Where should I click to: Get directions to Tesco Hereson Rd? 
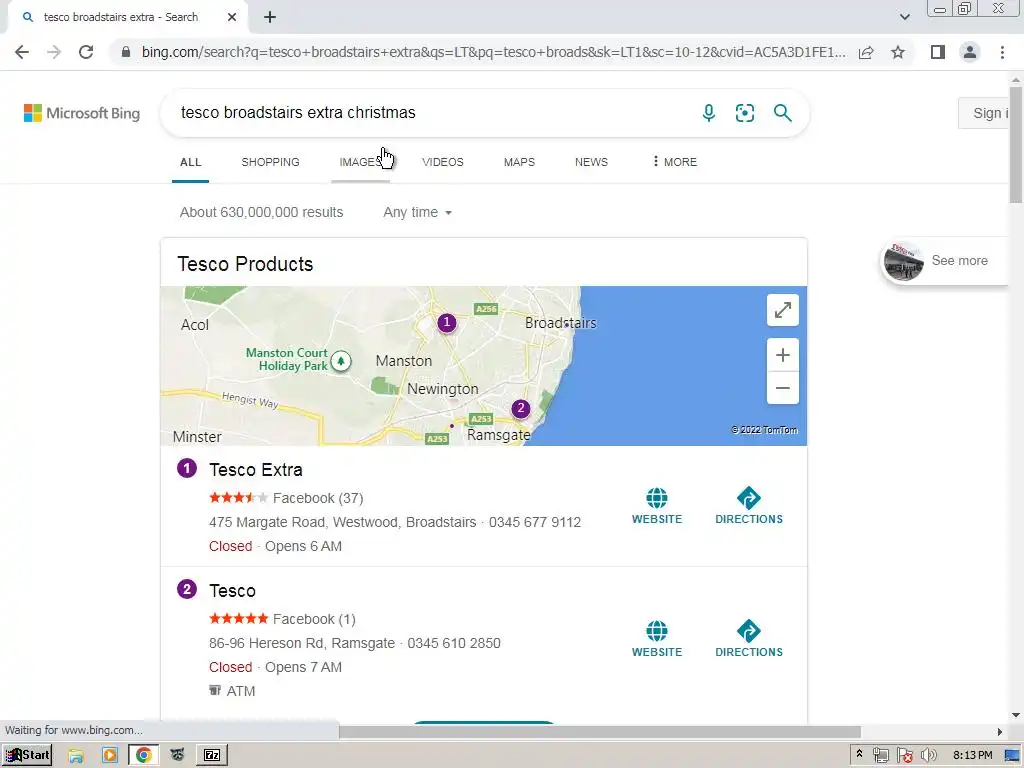[749, 639]
